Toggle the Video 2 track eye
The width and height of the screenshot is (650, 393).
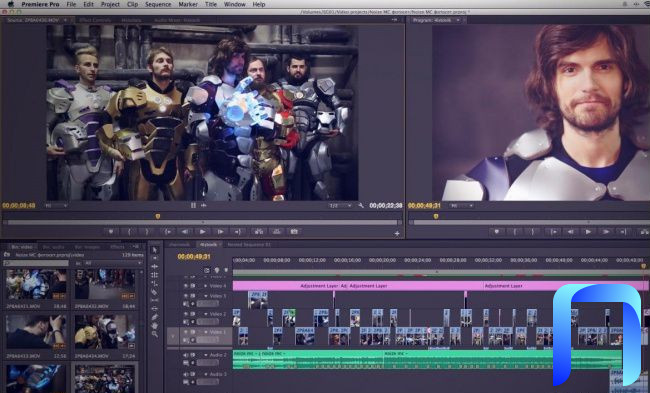[186, 314]
